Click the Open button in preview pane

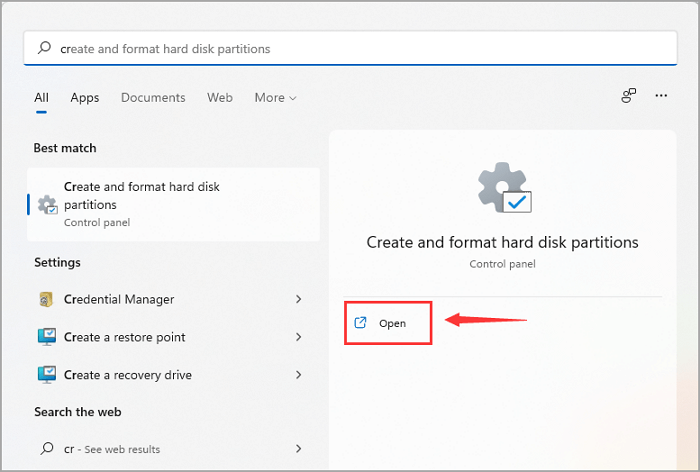(388, 323)
